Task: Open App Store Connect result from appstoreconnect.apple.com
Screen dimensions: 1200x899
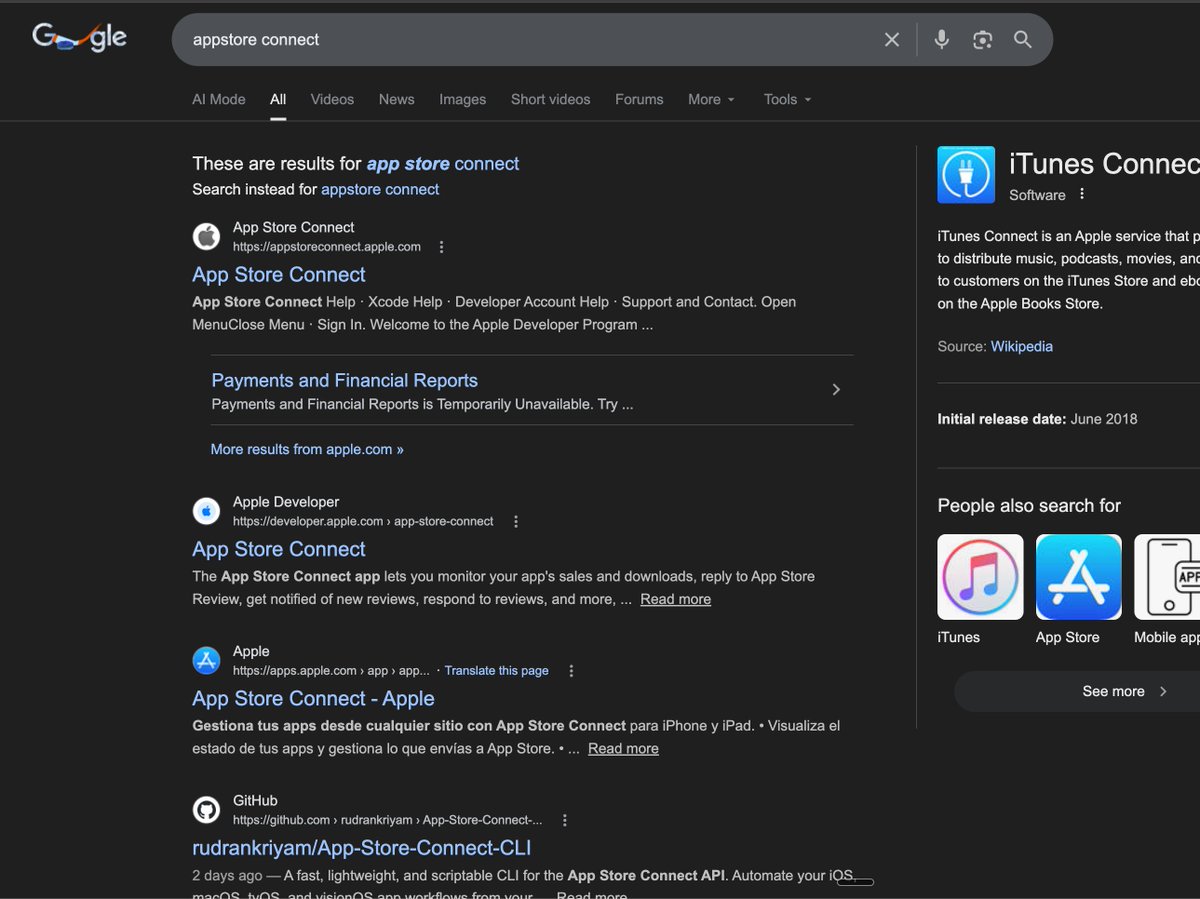Action: pos(279,275)
